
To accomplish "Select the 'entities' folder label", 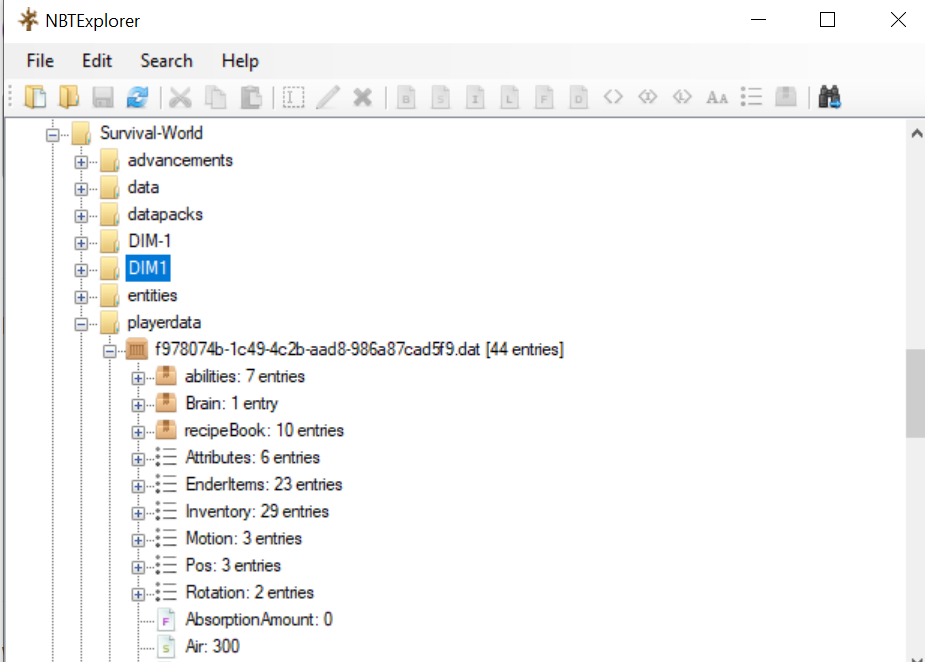I will [x=152, y=296].
